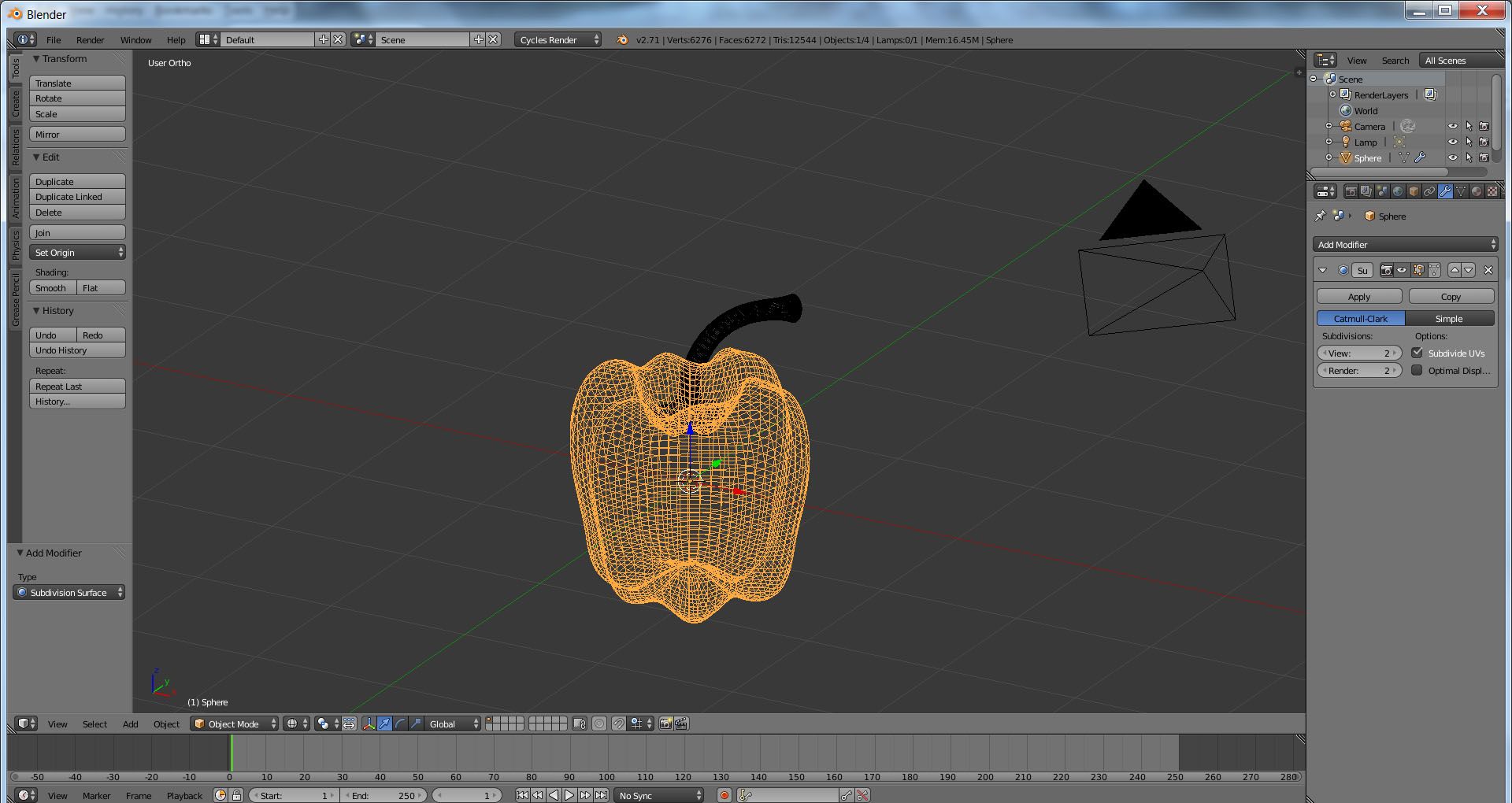
Task: Open the Global orientation dropdown
Action: [x=452, y=723]
